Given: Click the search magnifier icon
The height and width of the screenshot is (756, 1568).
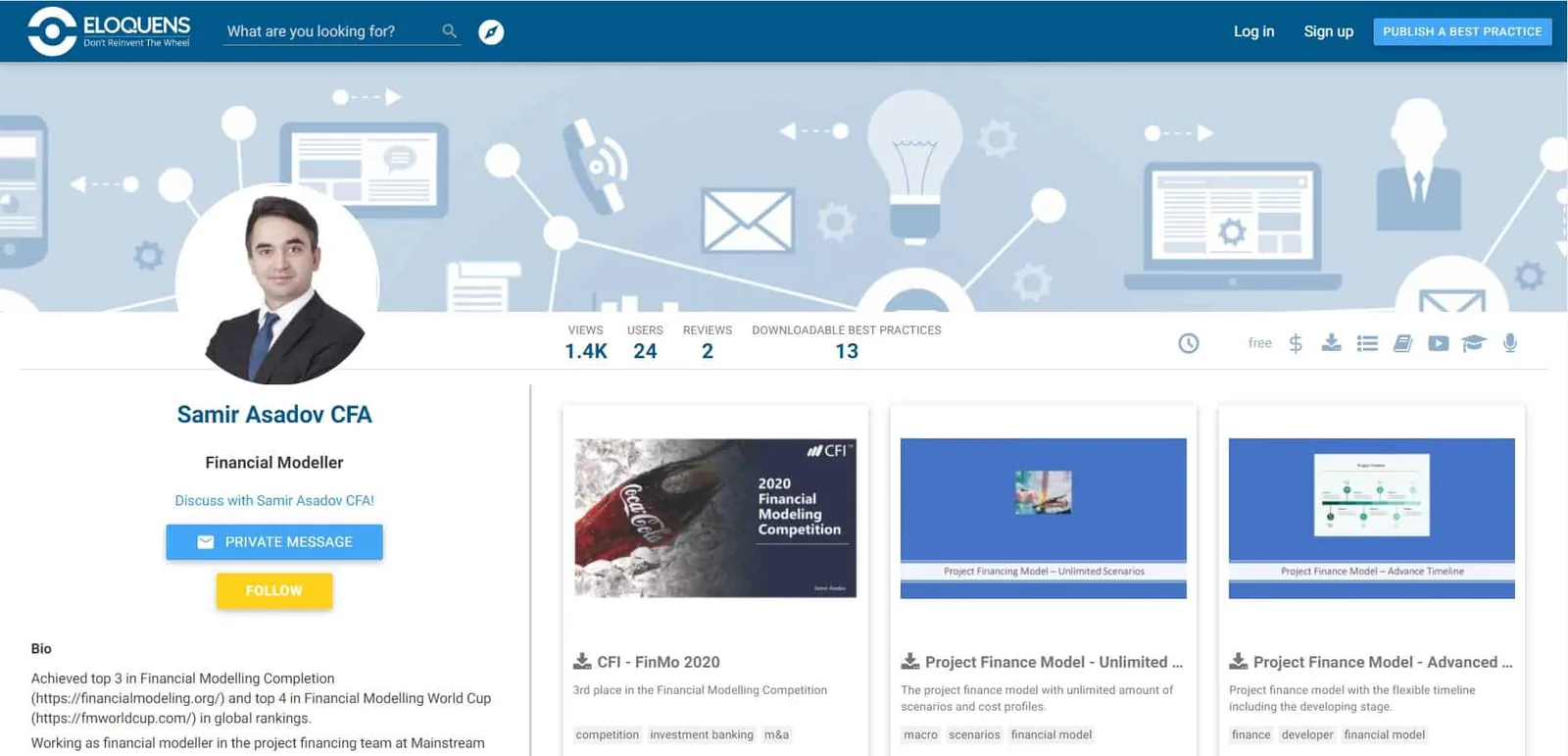Looking at the screenshot, I should coord(449,31).
